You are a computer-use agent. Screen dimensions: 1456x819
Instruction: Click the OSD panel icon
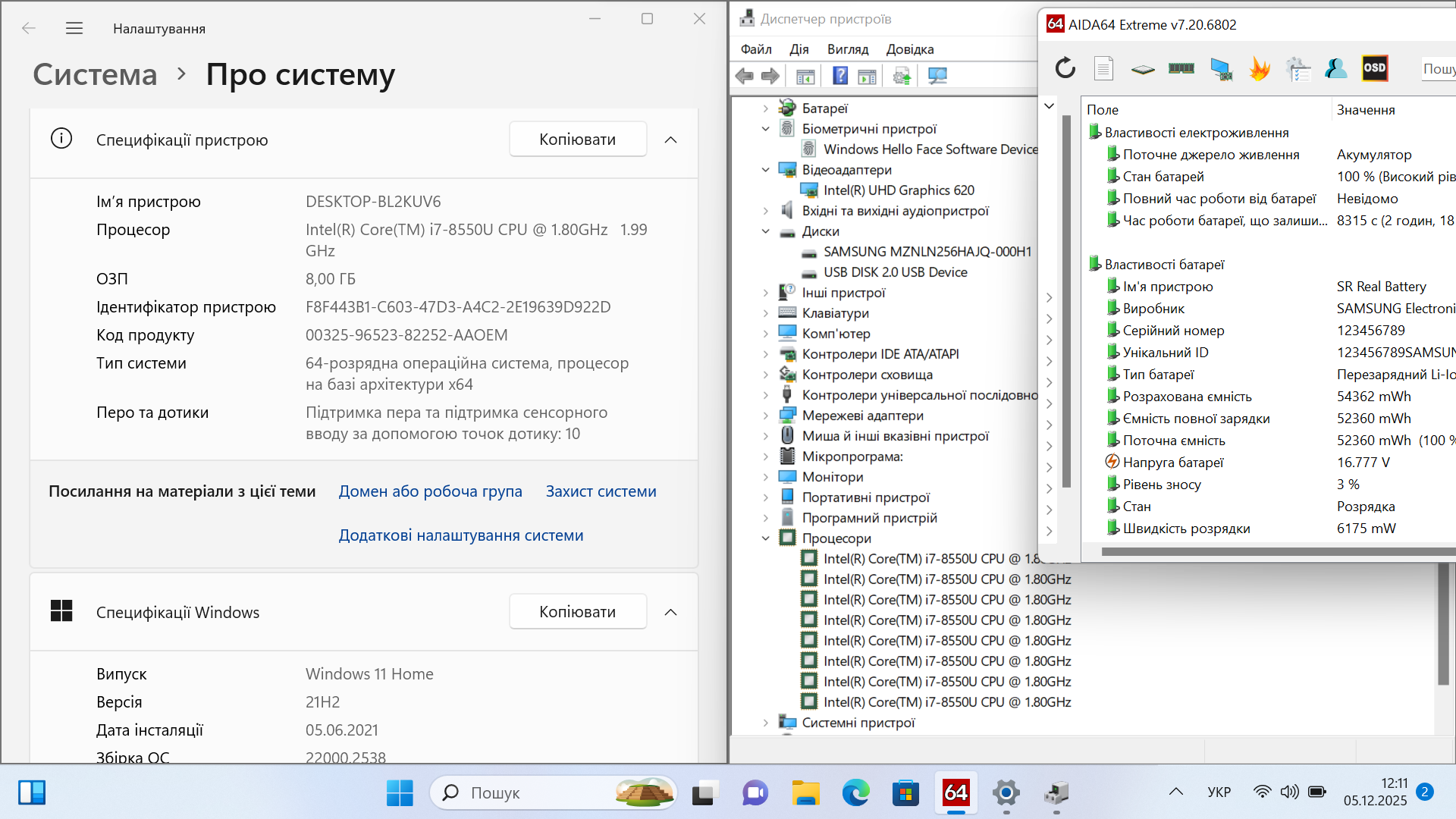pyautogui.click(x=1374, y=68)
